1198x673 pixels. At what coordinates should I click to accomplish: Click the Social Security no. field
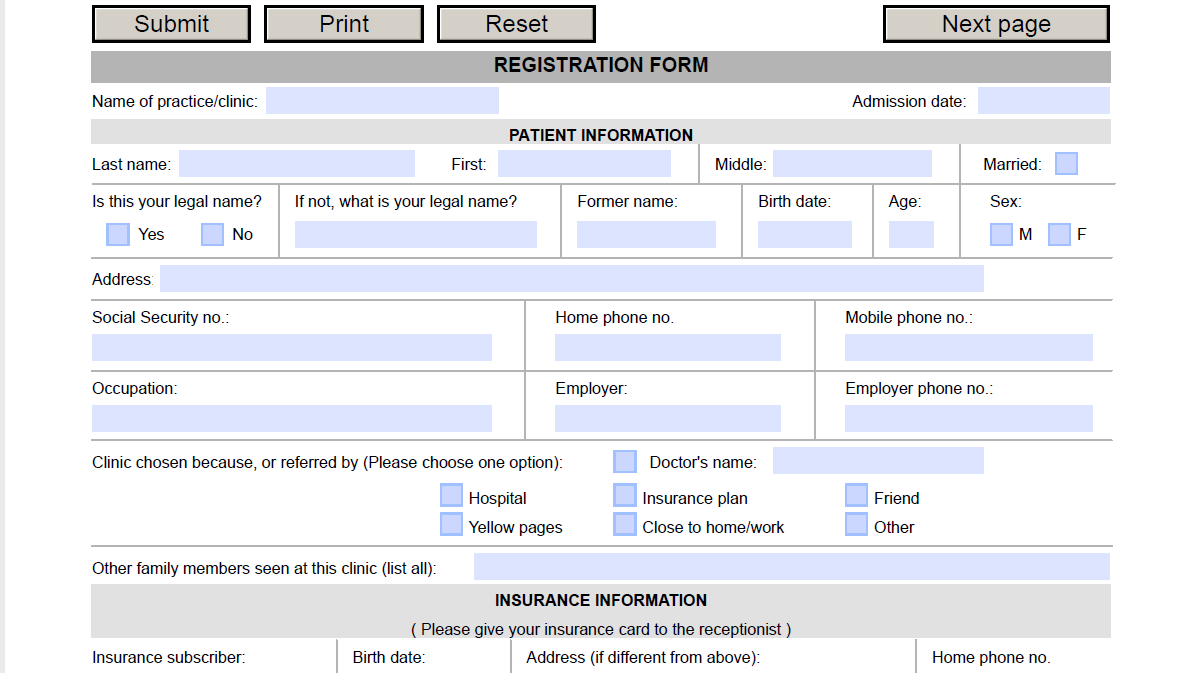pyautogui.click(x=292, y=348)
